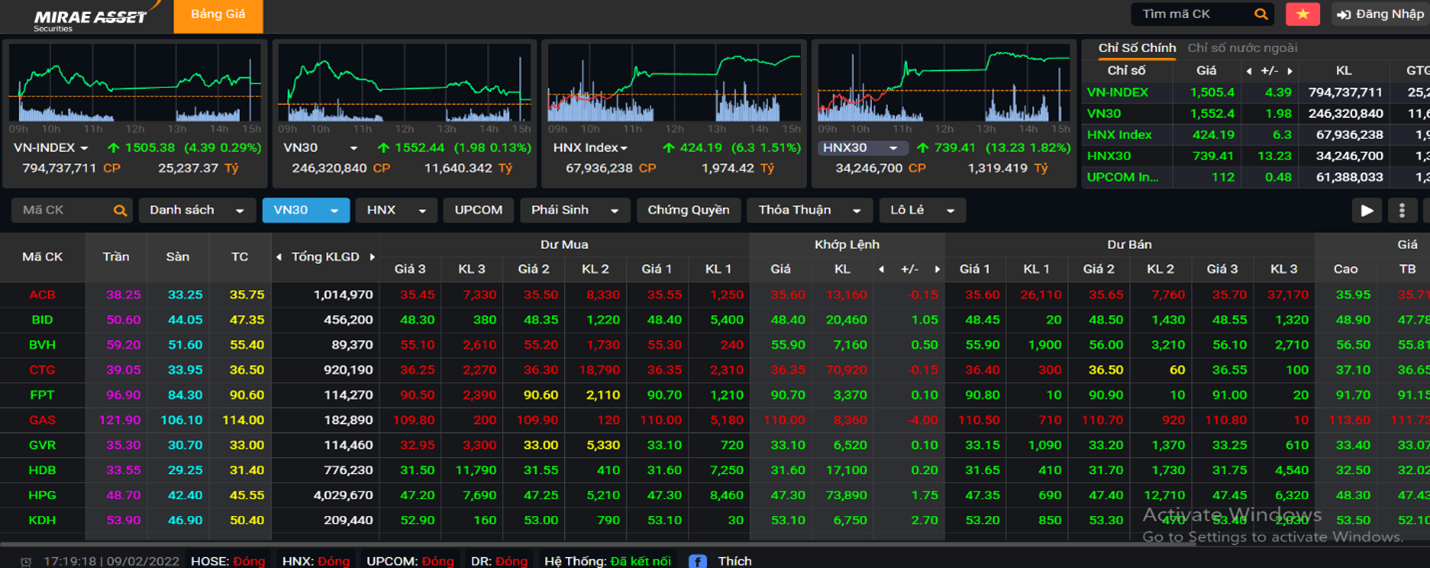
Task: Sort table by Mã CK header
Action: click(x=42, y=257)
